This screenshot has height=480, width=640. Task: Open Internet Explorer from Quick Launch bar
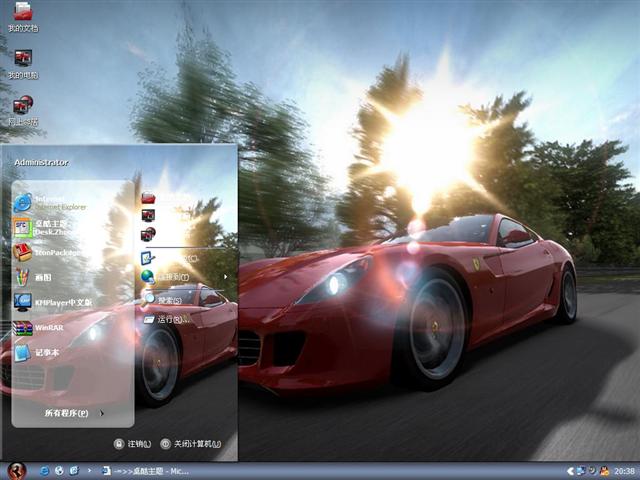44,471
